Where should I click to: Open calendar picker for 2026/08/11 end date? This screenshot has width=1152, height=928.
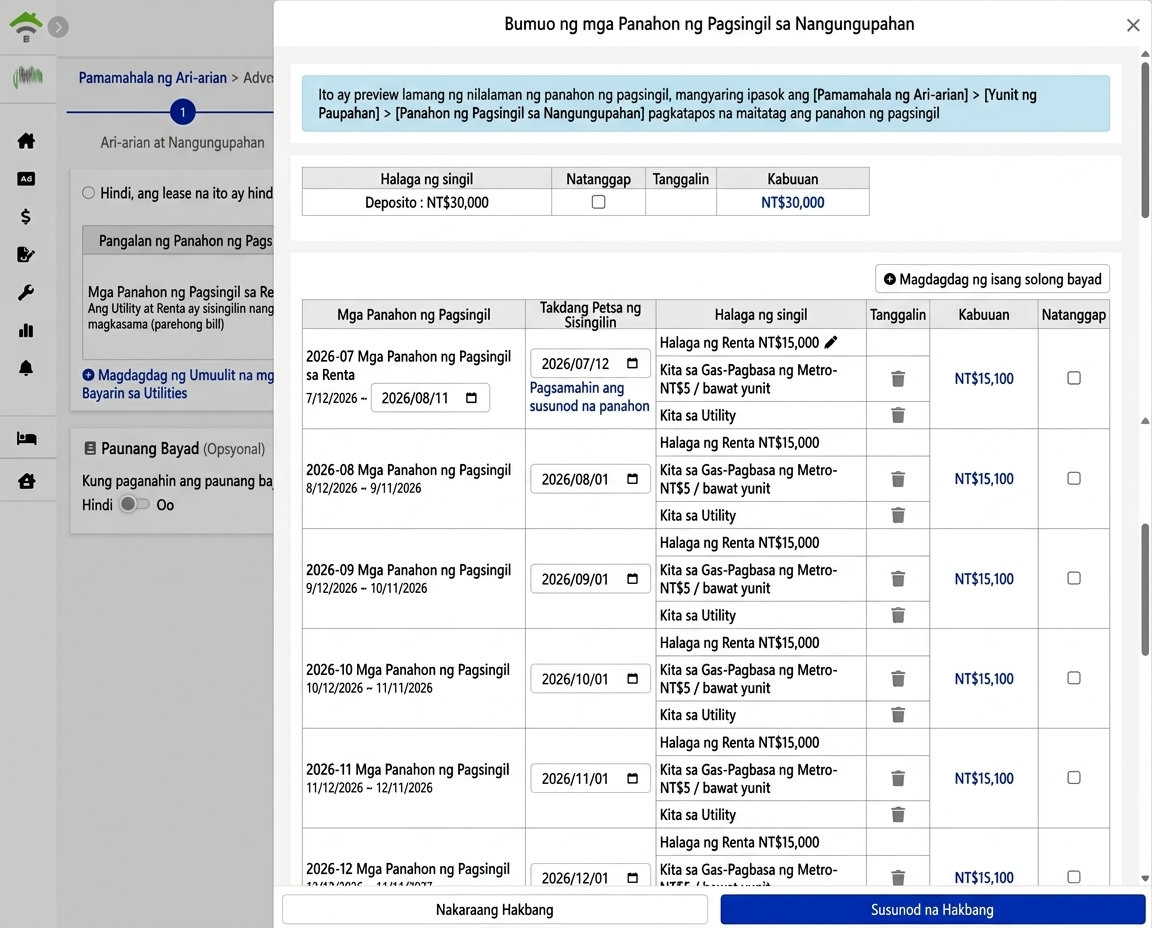[x=472, y=398]
